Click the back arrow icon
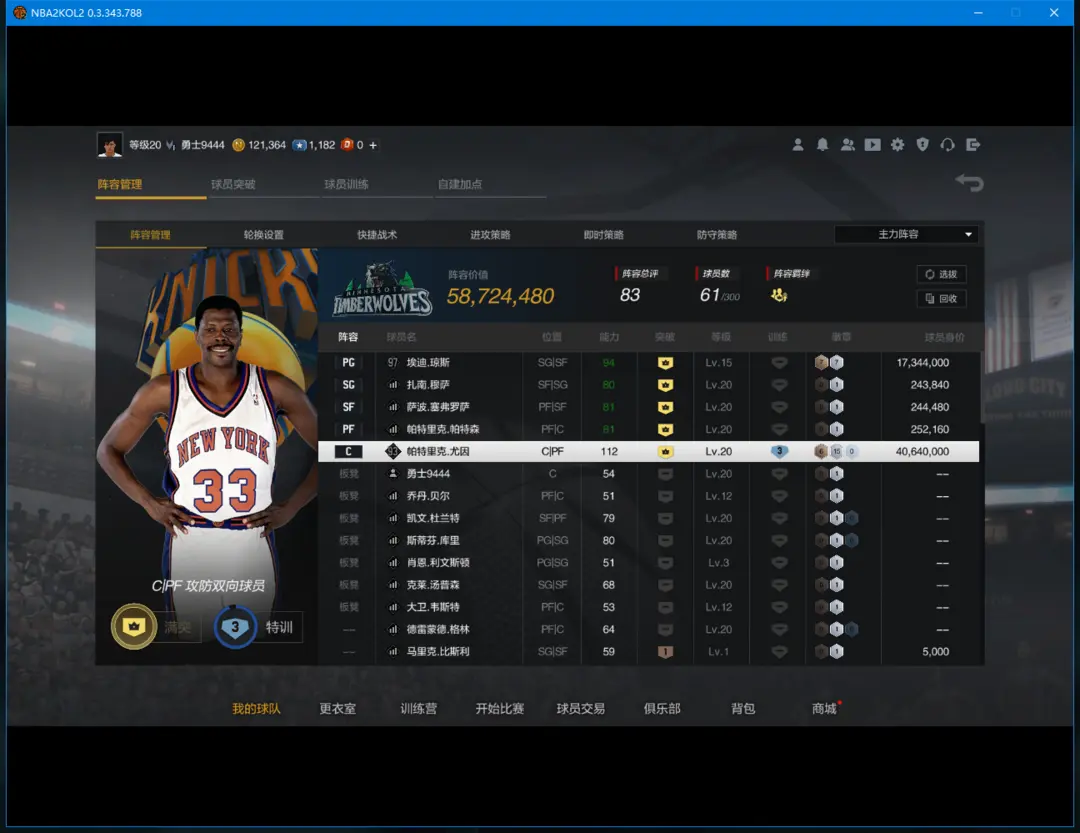The image size is (1080, 833). [969, 183]
